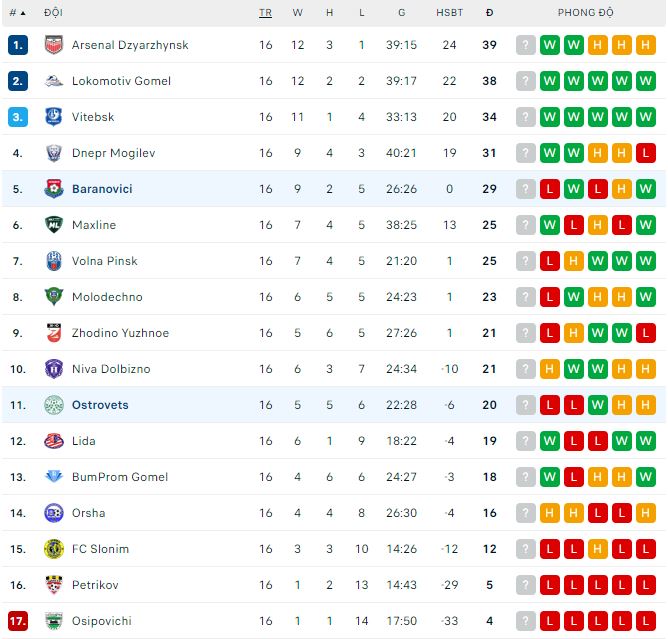Viewport: 668px width, 639px height.
Task: Sort table by points Đ column
Action: (490, 13)
